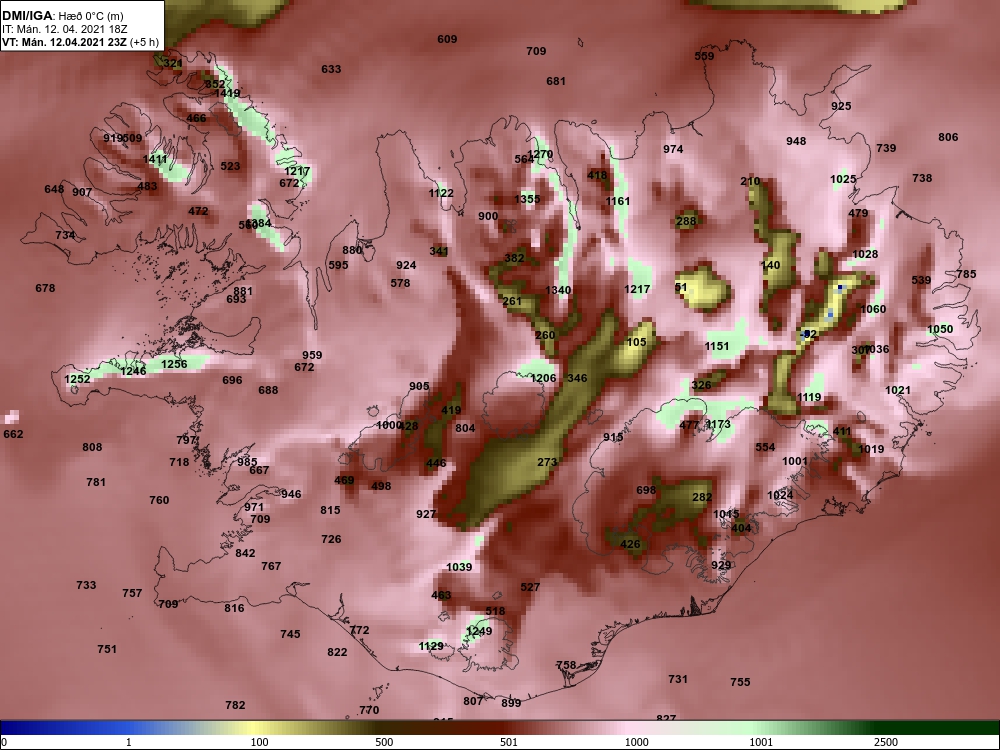1000x750 pixels.
Task: Click the '1039' height value
Action: [459, 567]
